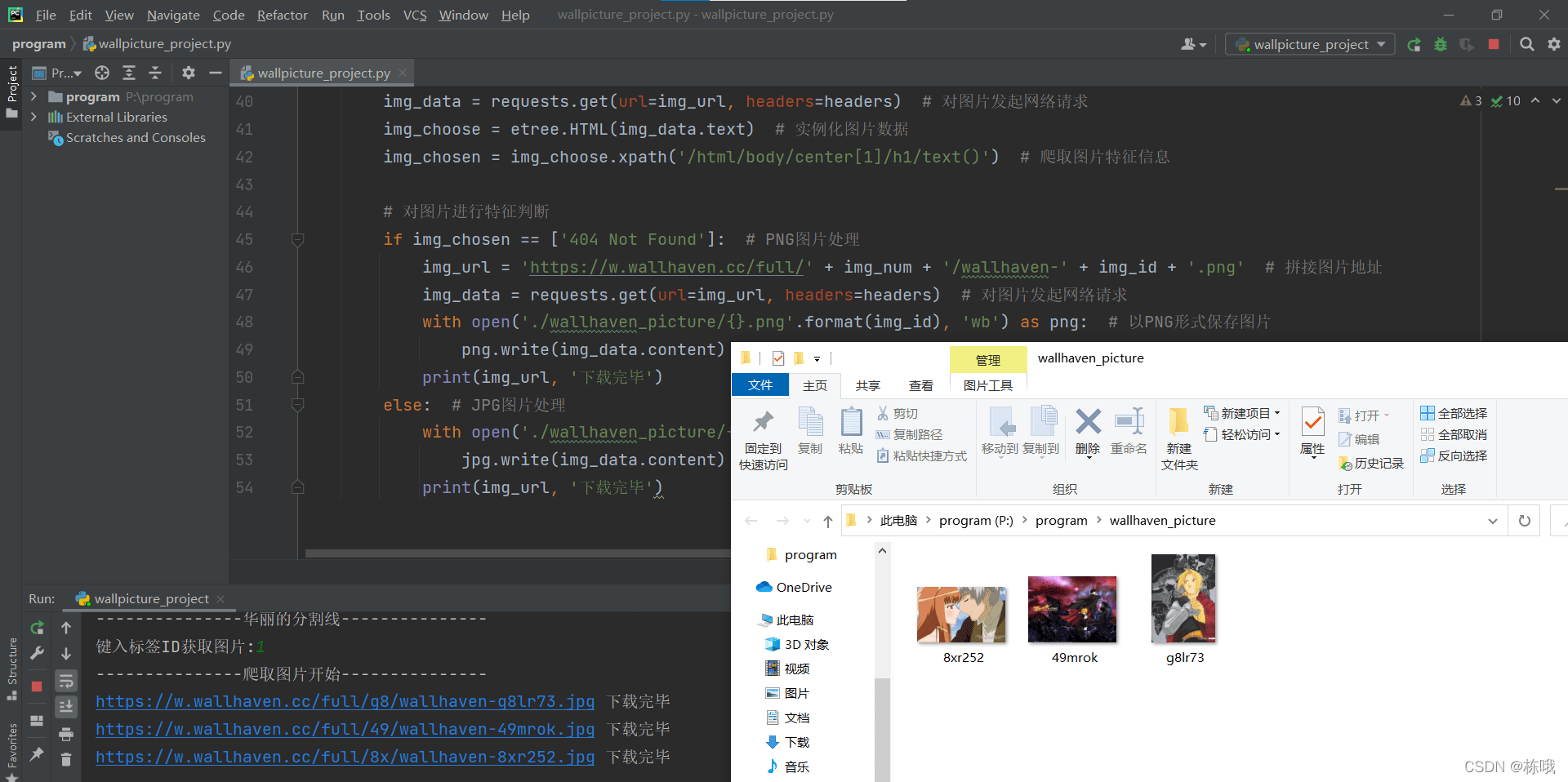Click the Run green arrow in PyCharm toolbar
The width and height of the screenshot is (1568, 782).
point(1414,45)
